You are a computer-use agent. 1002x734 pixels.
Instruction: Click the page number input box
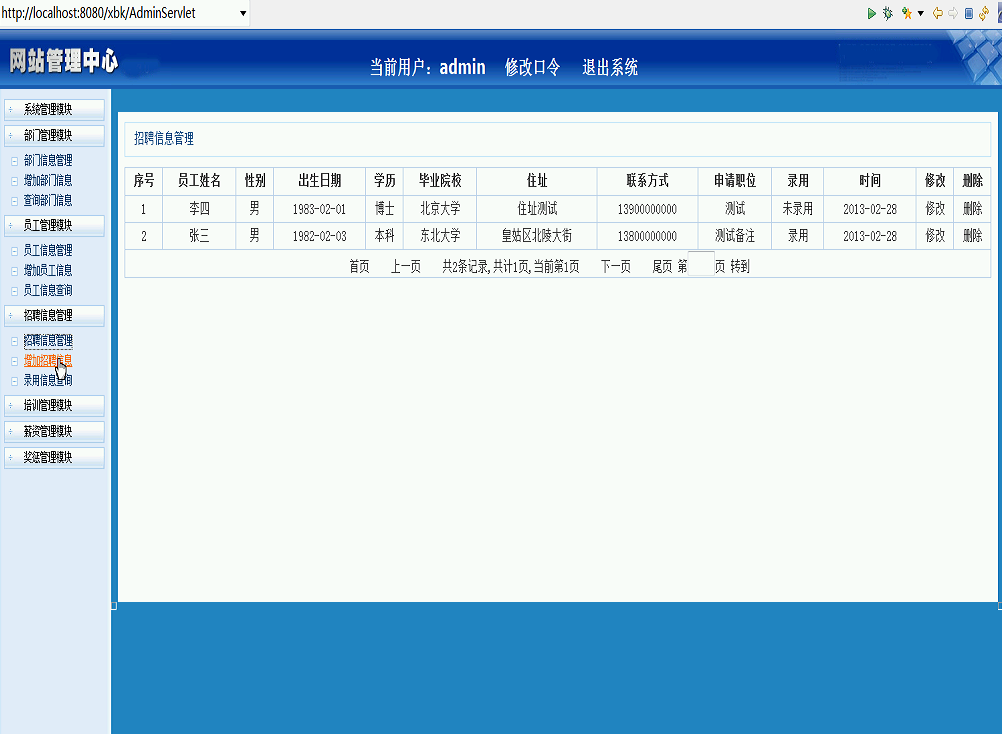point(701,264)
